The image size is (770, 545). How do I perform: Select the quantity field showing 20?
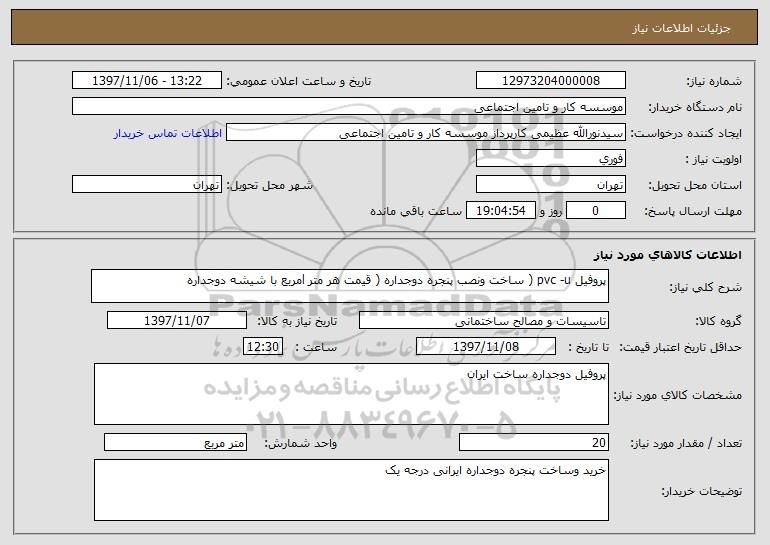pos(534,442)
